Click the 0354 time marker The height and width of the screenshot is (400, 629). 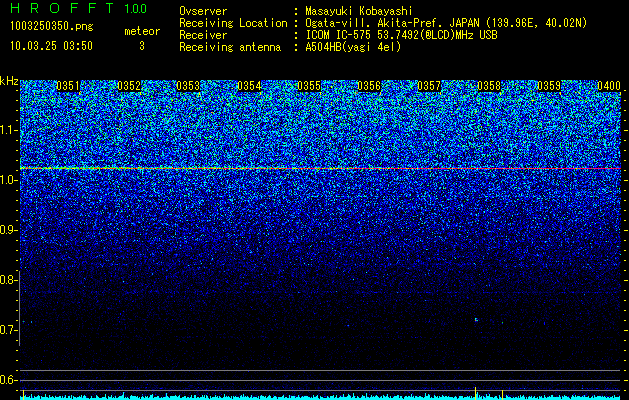[249, 86]
